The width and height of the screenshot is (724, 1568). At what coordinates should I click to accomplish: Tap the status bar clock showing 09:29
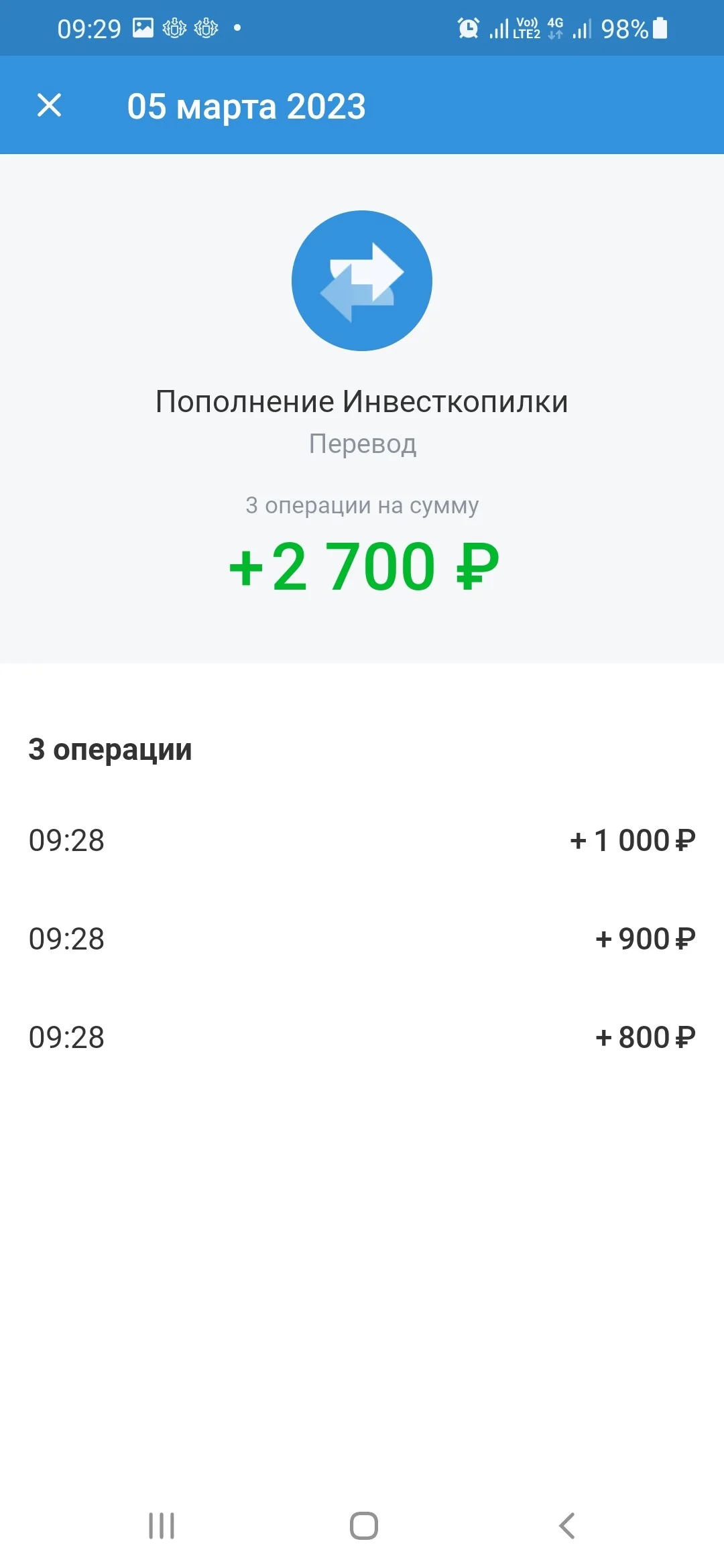click(89, 29)
